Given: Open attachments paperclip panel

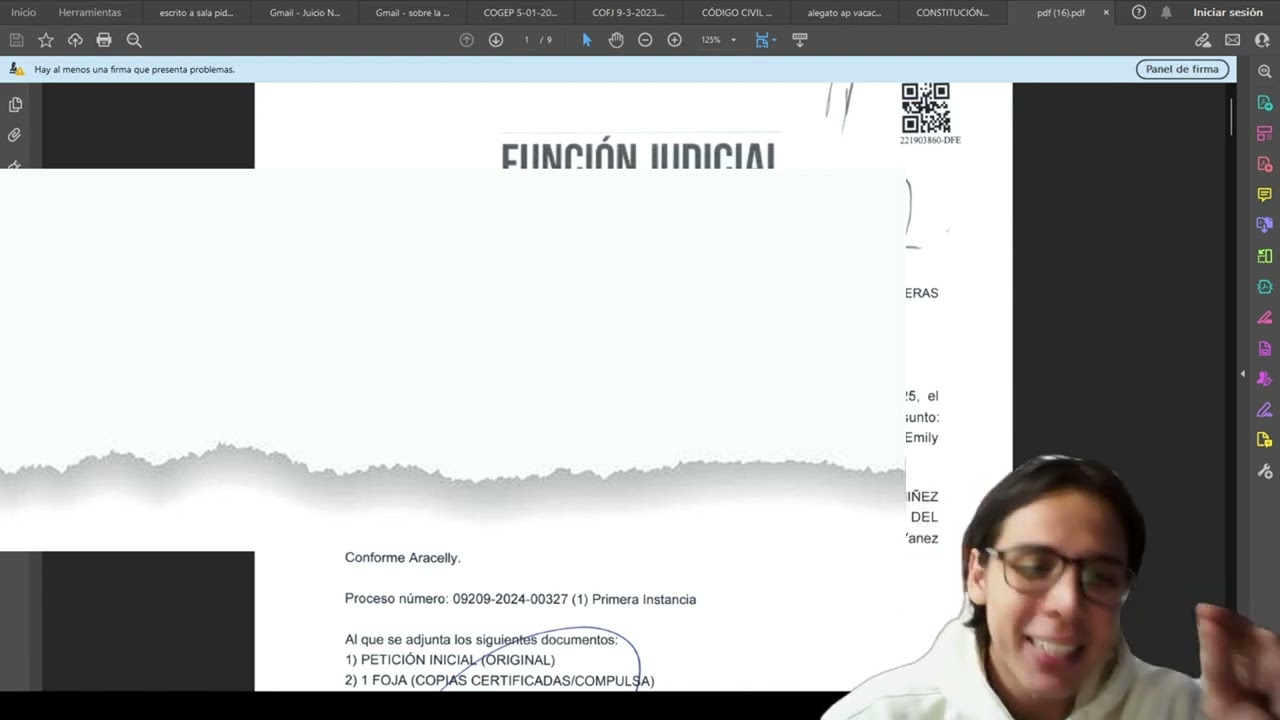Looking at the screenshot, I should [15, 135].
